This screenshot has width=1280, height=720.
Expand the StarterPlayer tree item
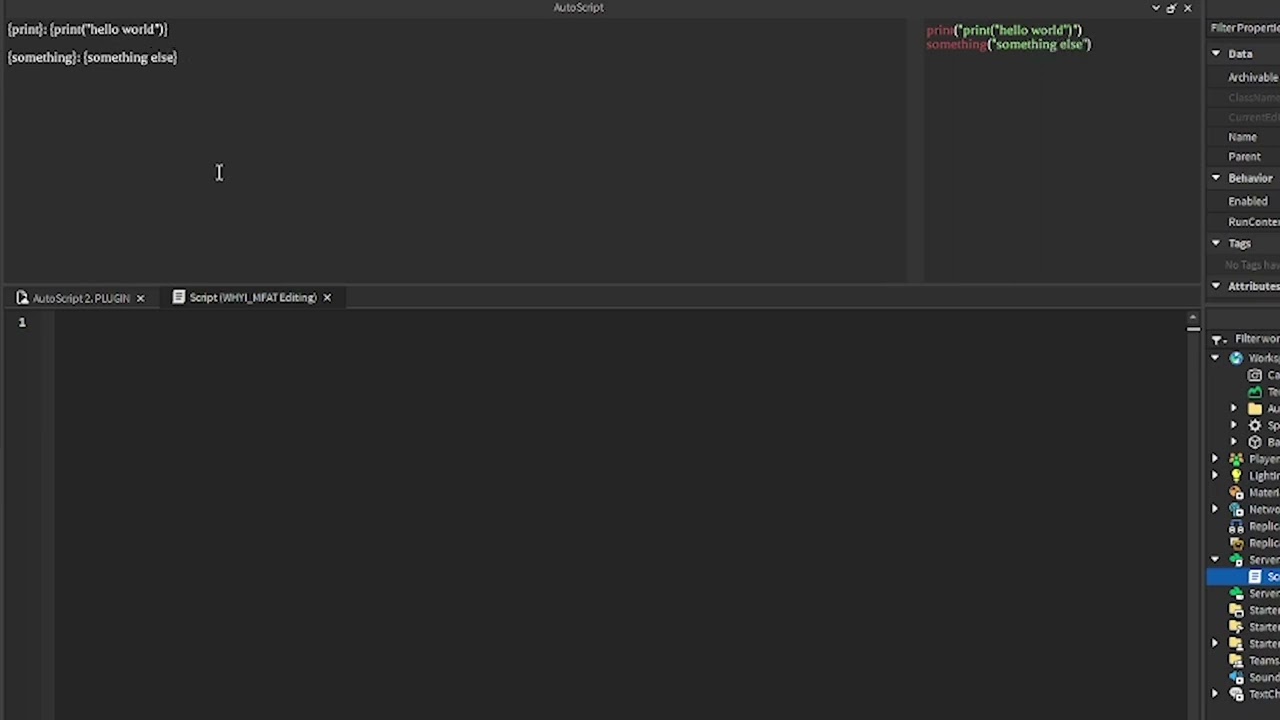[x=1216, y=643]
